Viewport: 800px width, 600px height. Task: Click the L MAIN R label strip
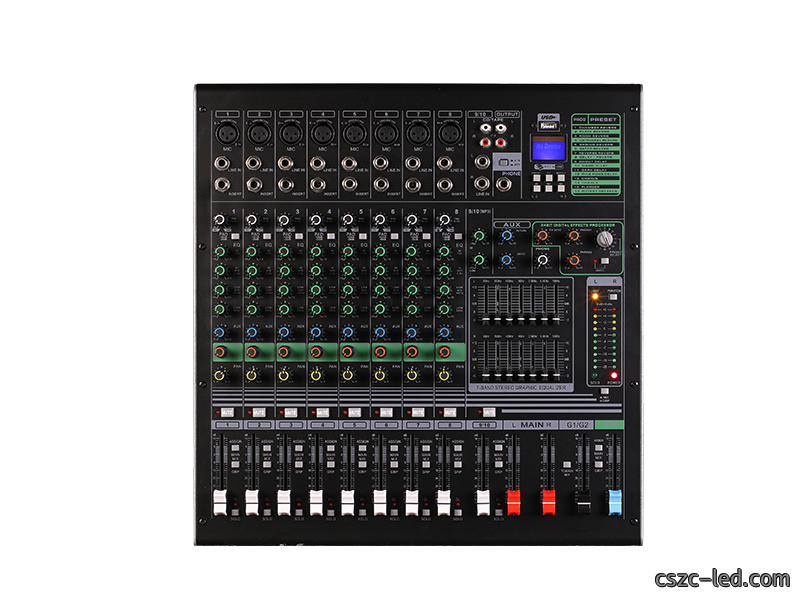(531, 424)
